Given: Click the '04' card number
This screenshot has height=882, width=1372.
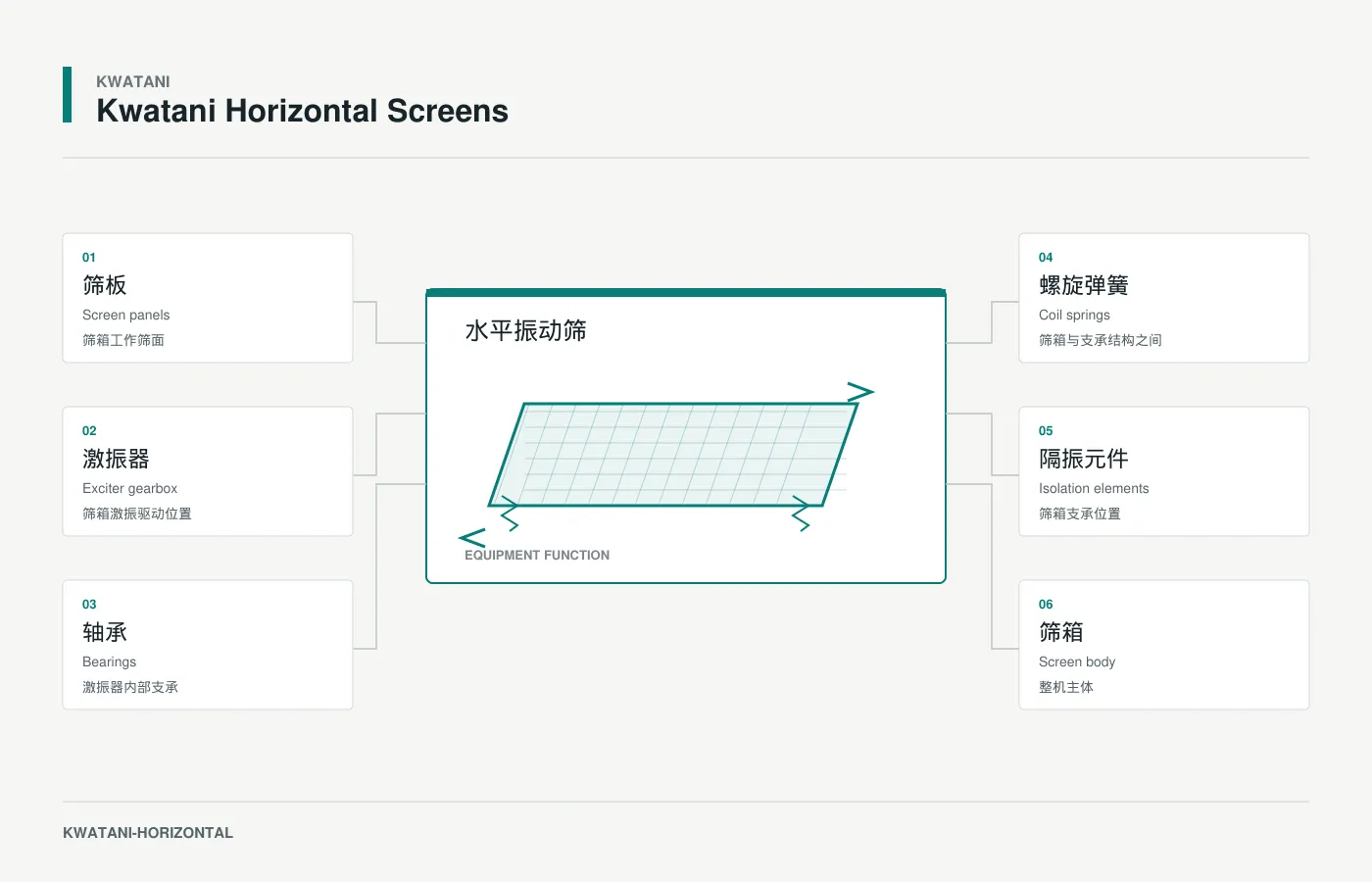Looking at the screenshot, I should pos(1046,258).
